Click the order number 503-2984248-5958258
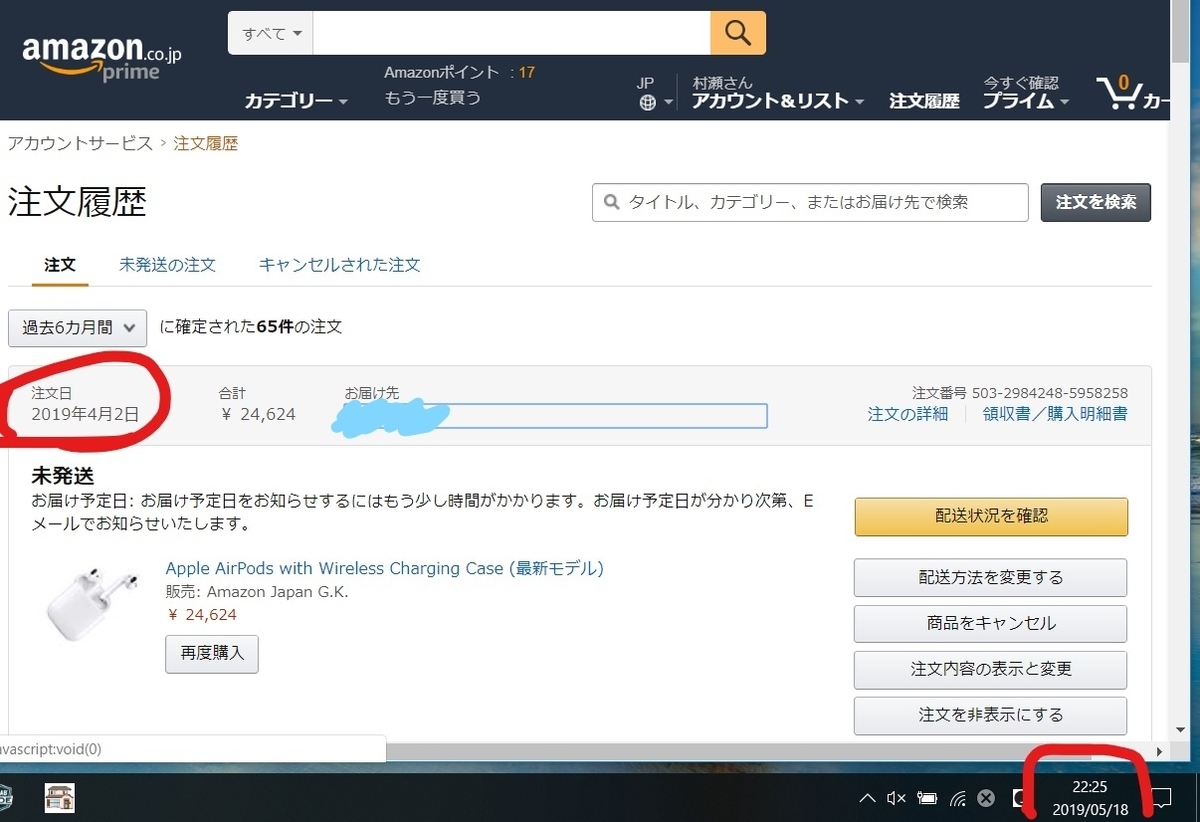1200x822 pixels. coord(1050,393)
